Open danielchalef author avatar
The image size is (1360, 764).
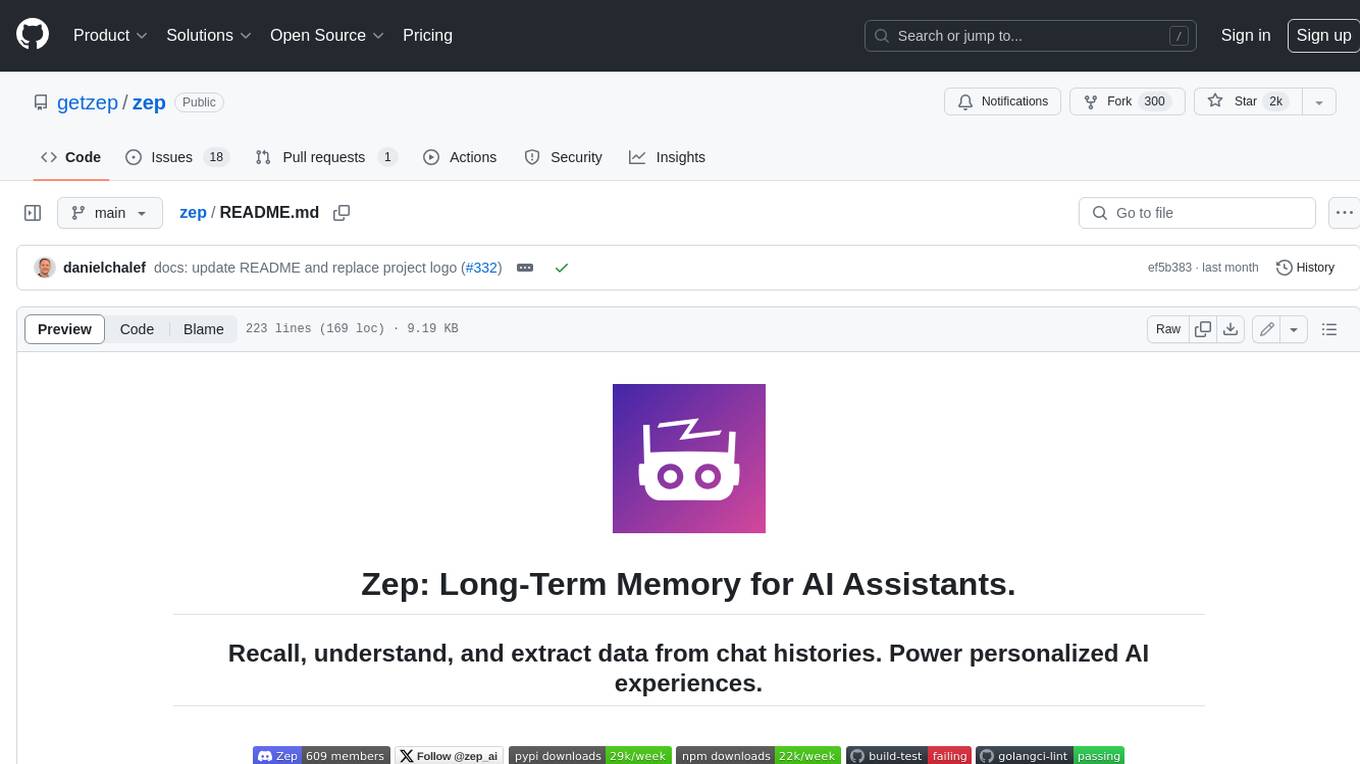(44, 268)
